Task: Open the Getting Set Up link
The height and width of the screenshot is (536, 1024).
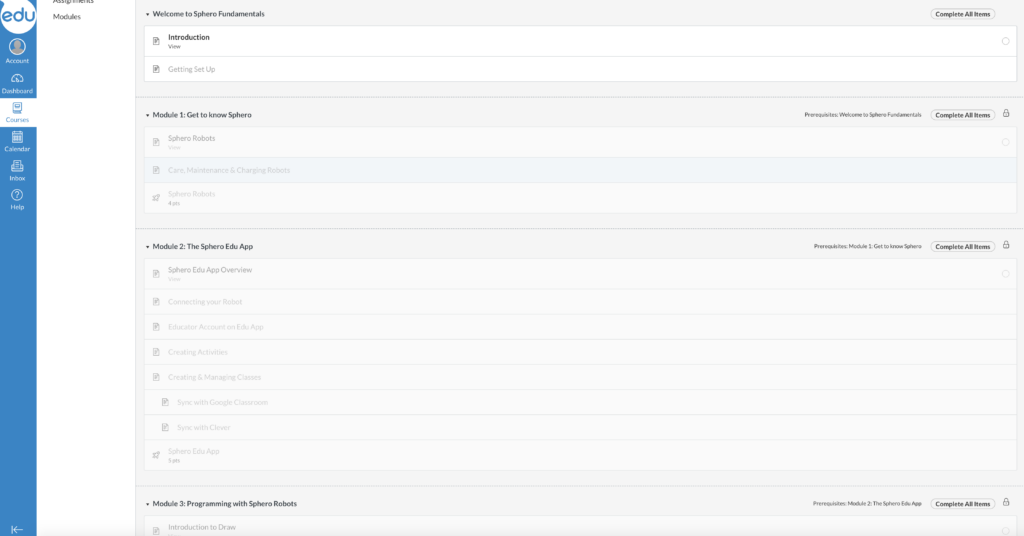Action: point(191,69)
